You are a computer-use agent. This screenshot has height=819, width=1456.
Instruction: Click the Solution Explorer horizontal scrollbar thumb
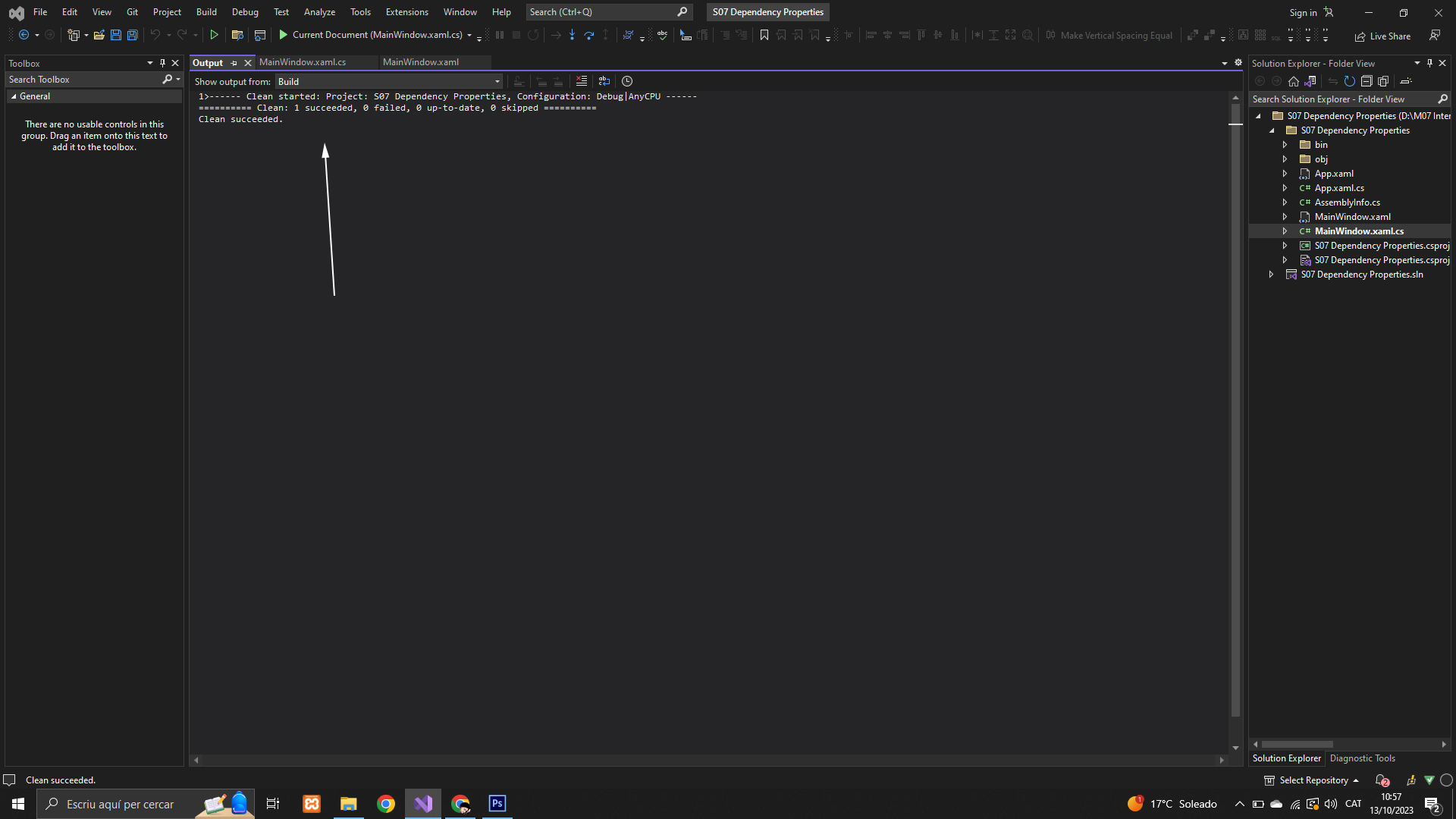coord(1297,745)
